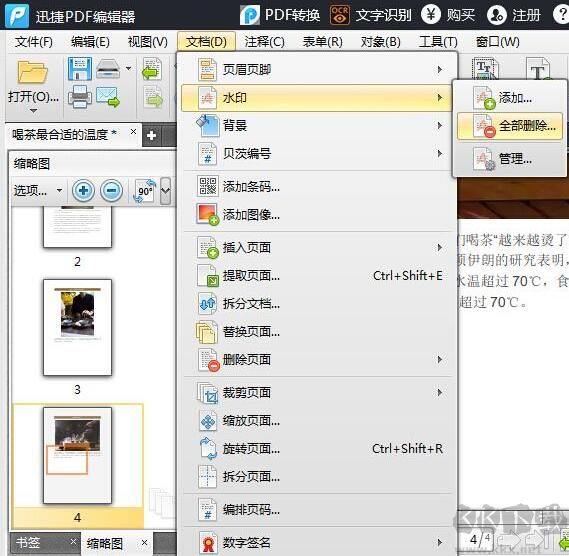Click 添加 add watermark in submenu
Viewport: 569px width, 556px height.
510,97
